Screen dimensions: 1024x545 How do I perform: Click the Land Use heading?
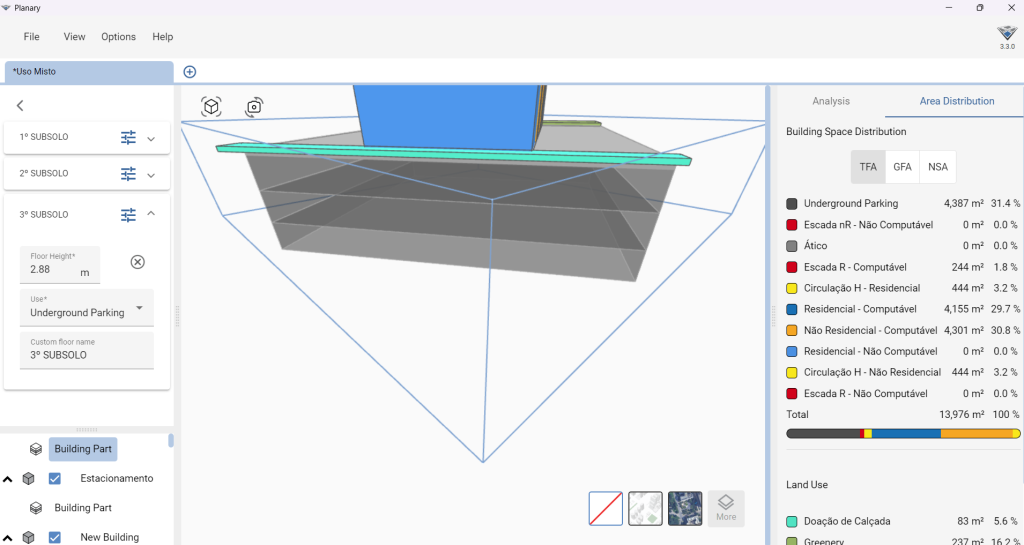click(x=807, y=485)
